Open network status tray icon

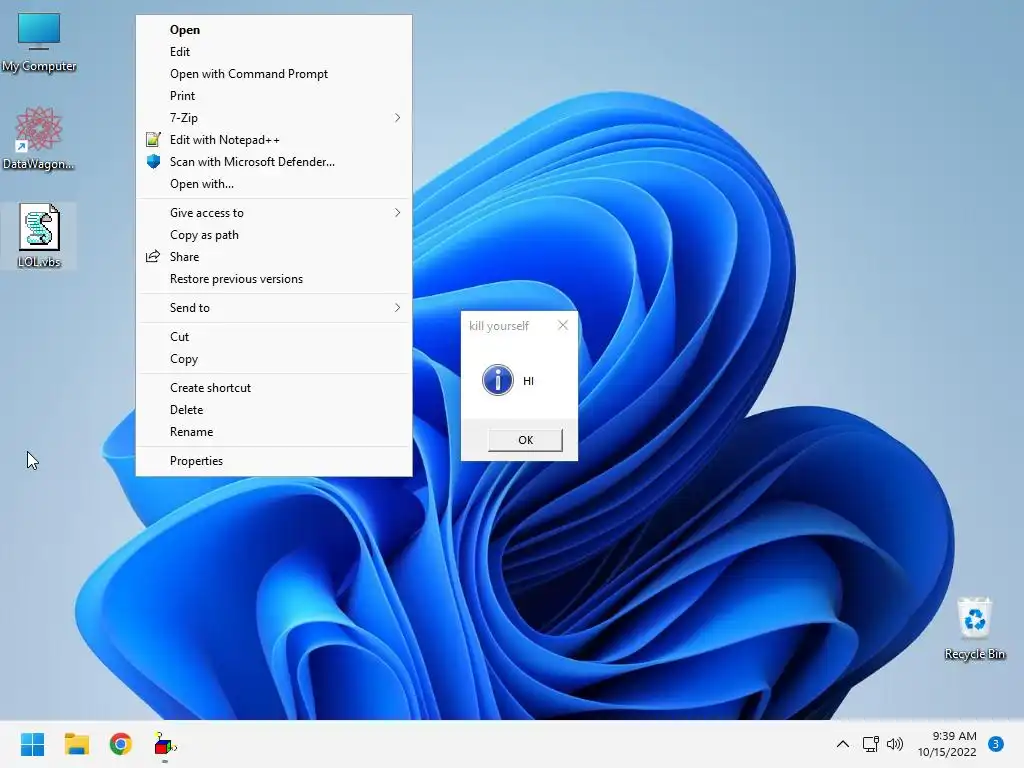(870, 744)
